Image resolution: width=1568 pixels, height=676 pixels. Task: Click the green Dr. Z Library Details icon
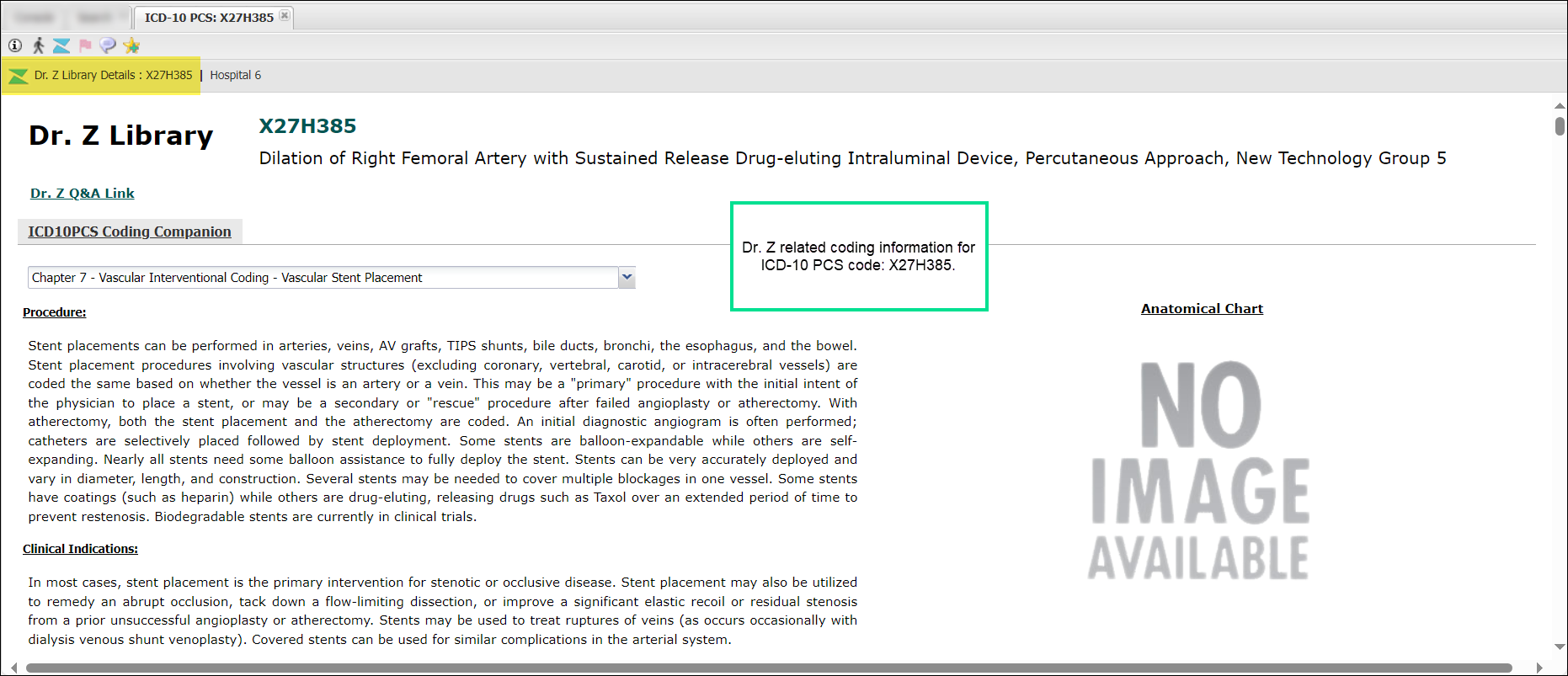[19, 76]
